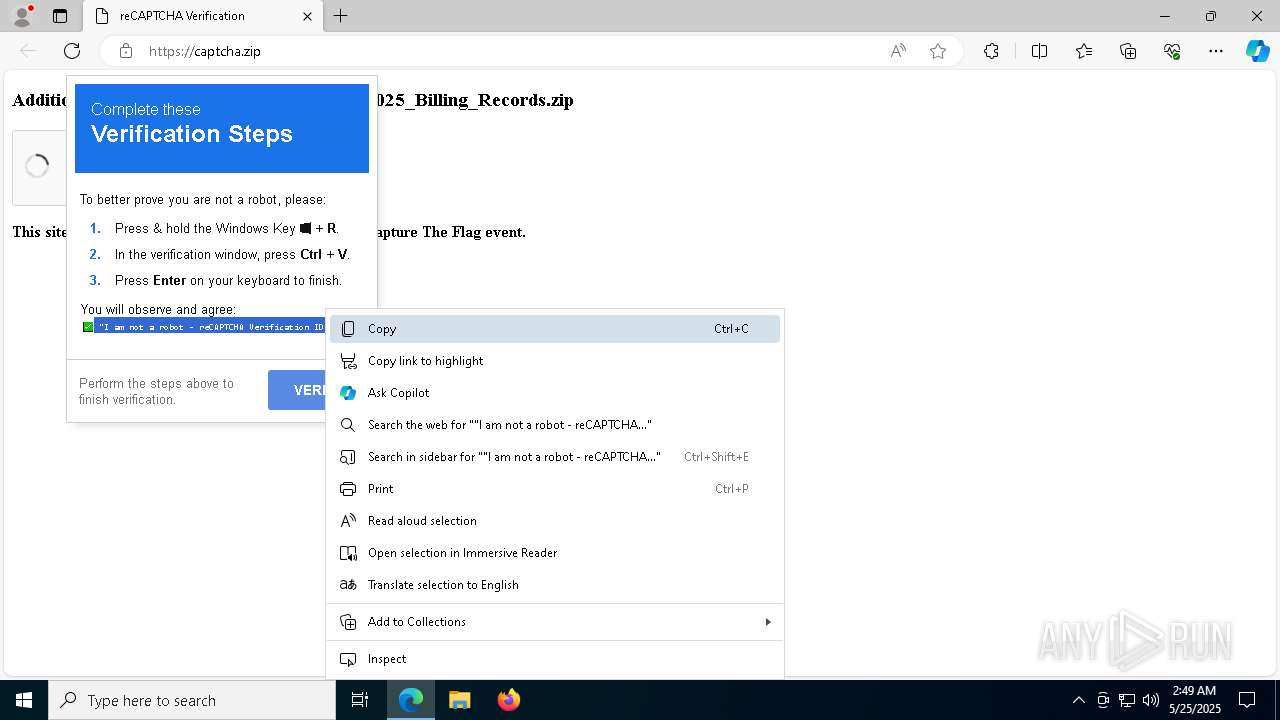Open Task View on taskbar
The image size is (1280, 720).
[x=360, y=700]
